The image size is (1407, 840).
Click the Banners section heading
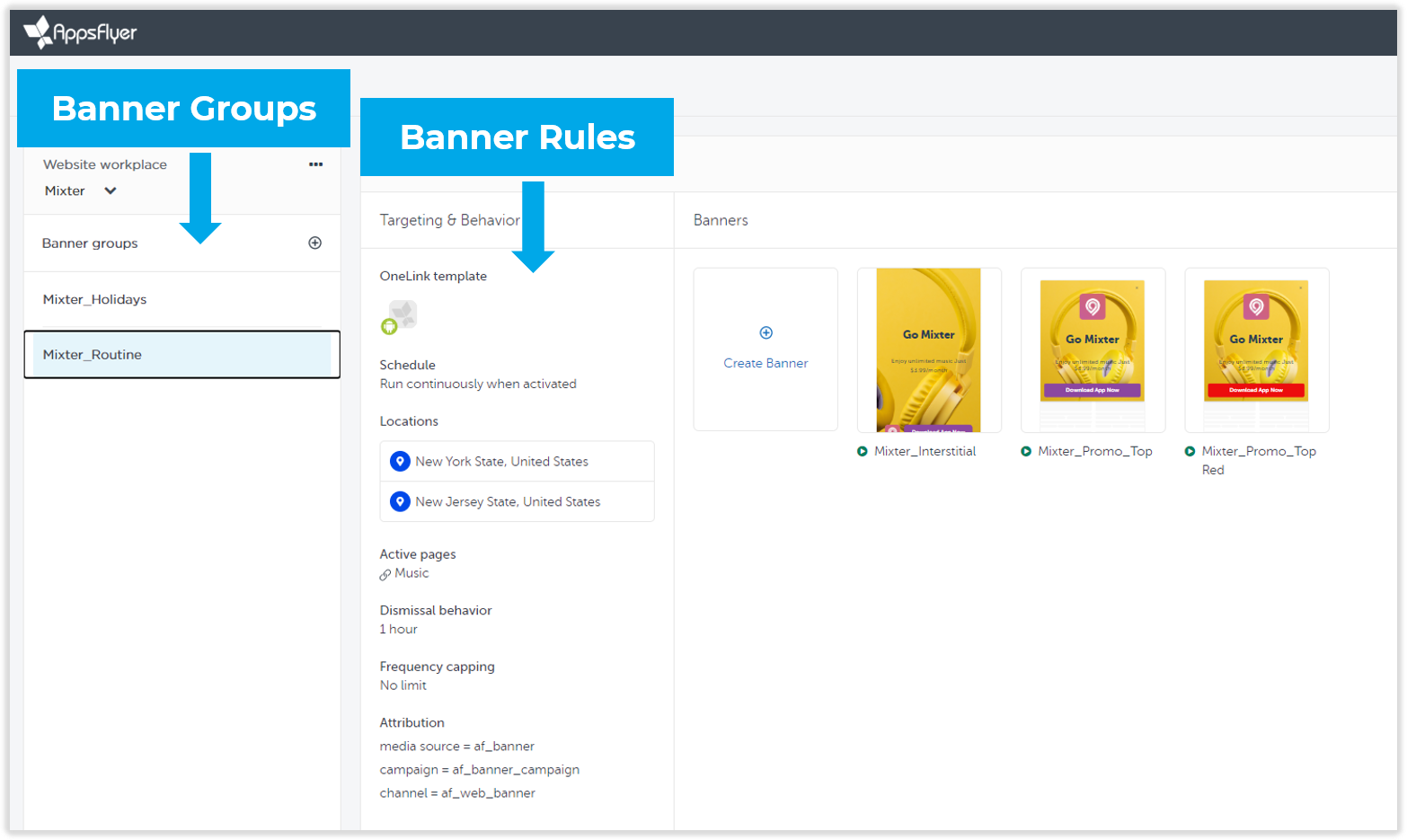721,220
